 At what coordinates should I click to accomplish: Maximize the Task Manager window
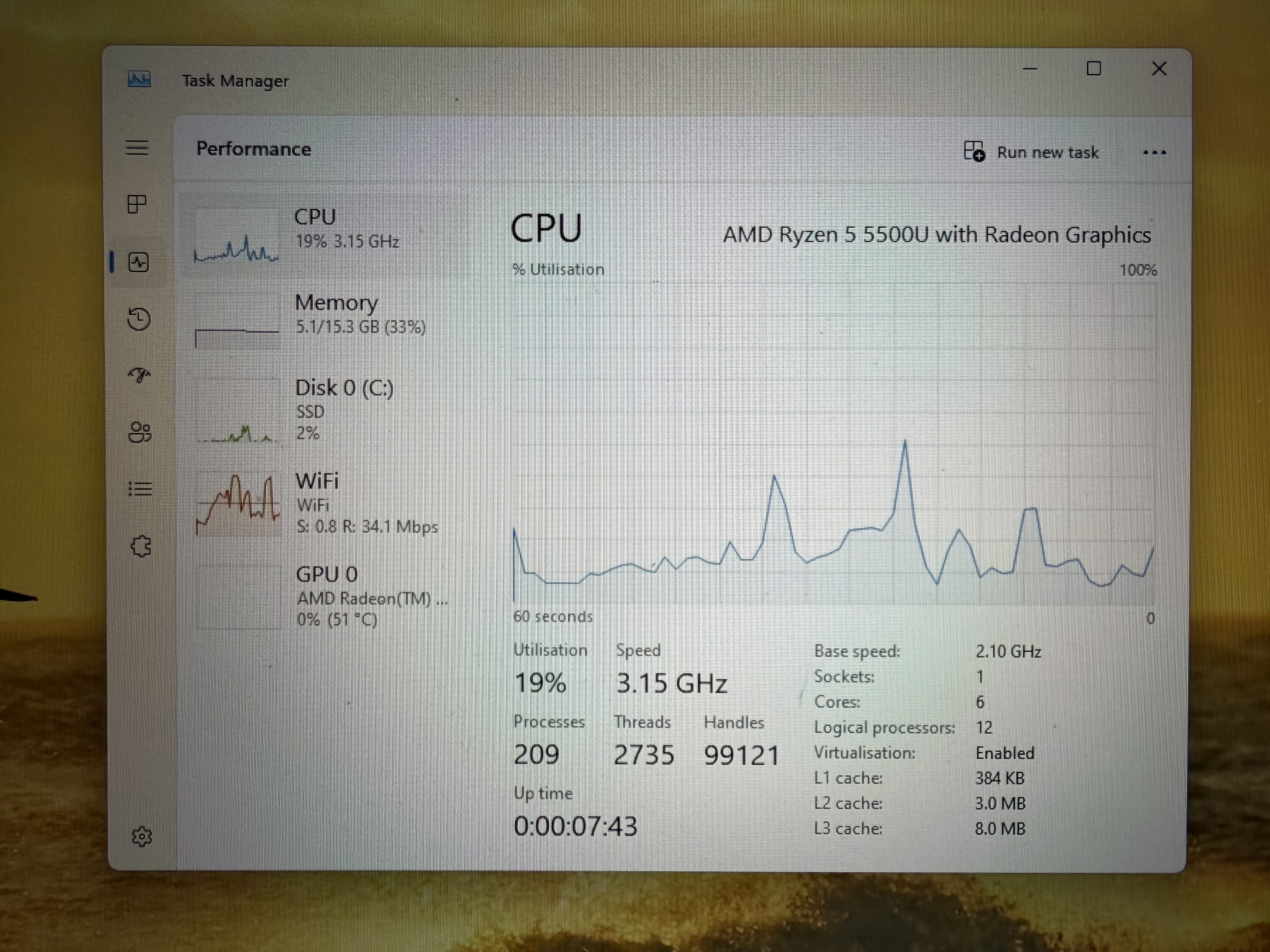point(1094,69)
